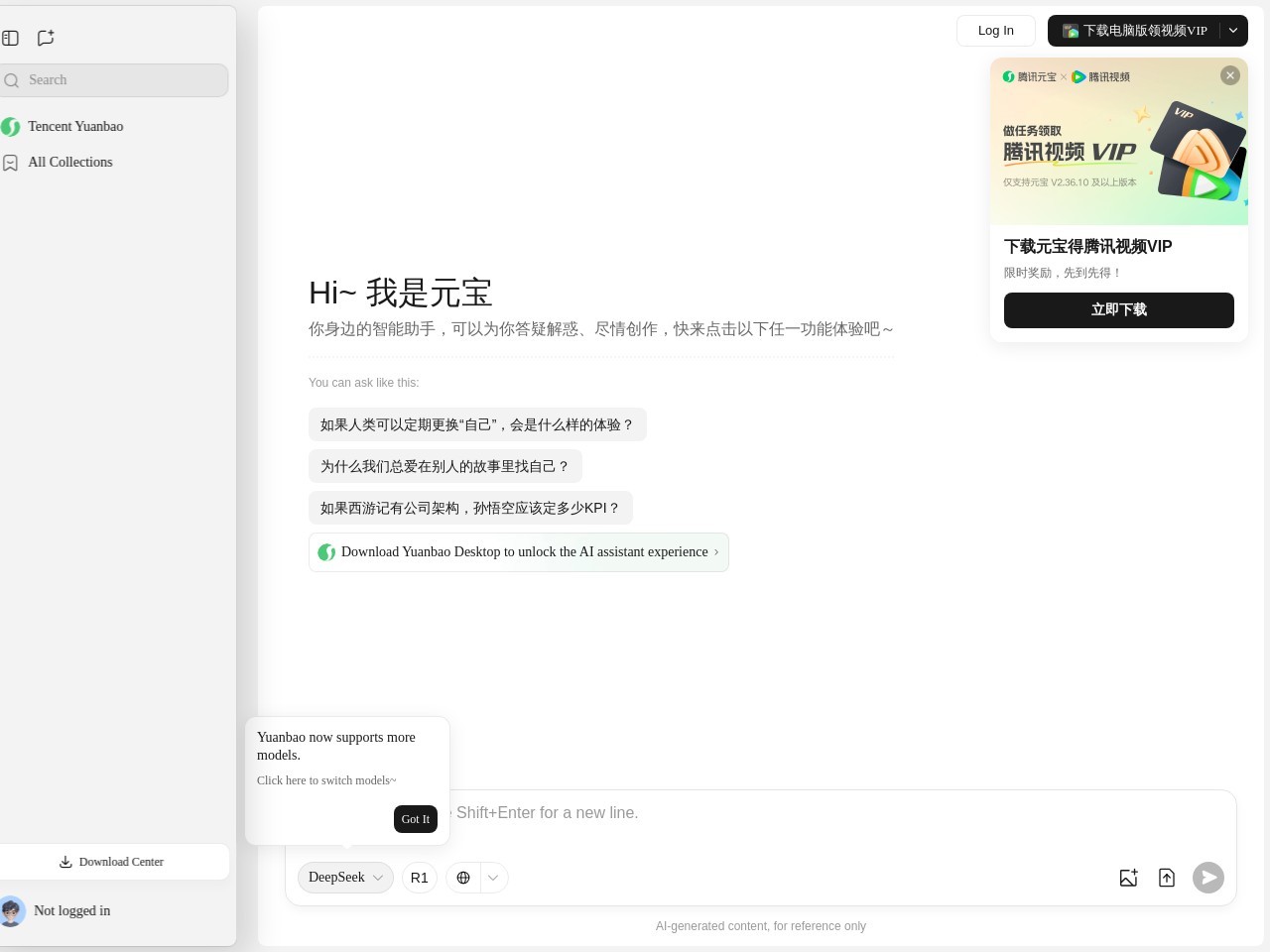
Task: Start a new chat icon
Action: (x=46, y=38)
